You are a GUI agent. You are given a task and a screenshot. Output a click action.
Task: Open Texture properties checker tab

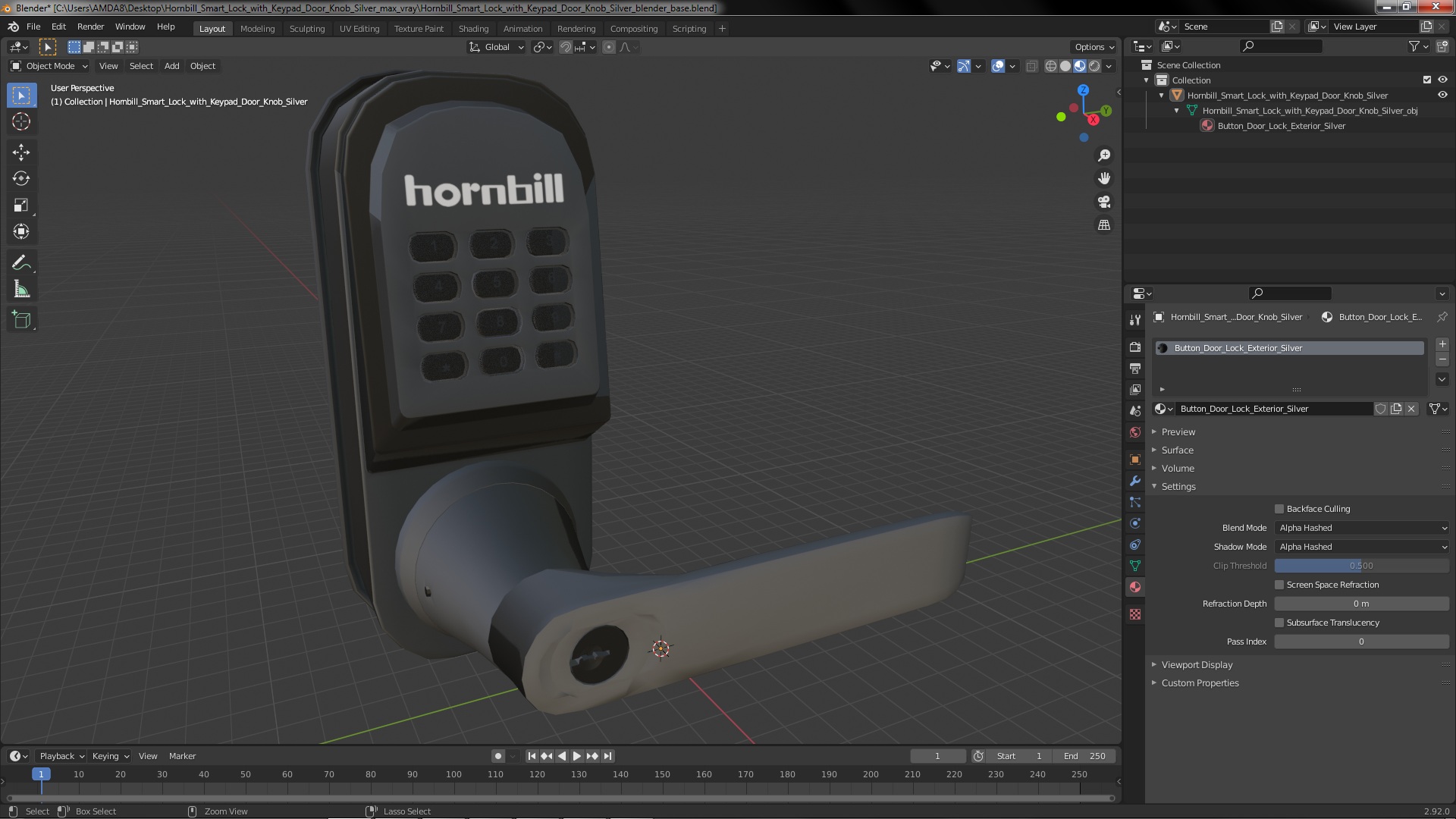pyautogui.click(x=1135, y=614)
